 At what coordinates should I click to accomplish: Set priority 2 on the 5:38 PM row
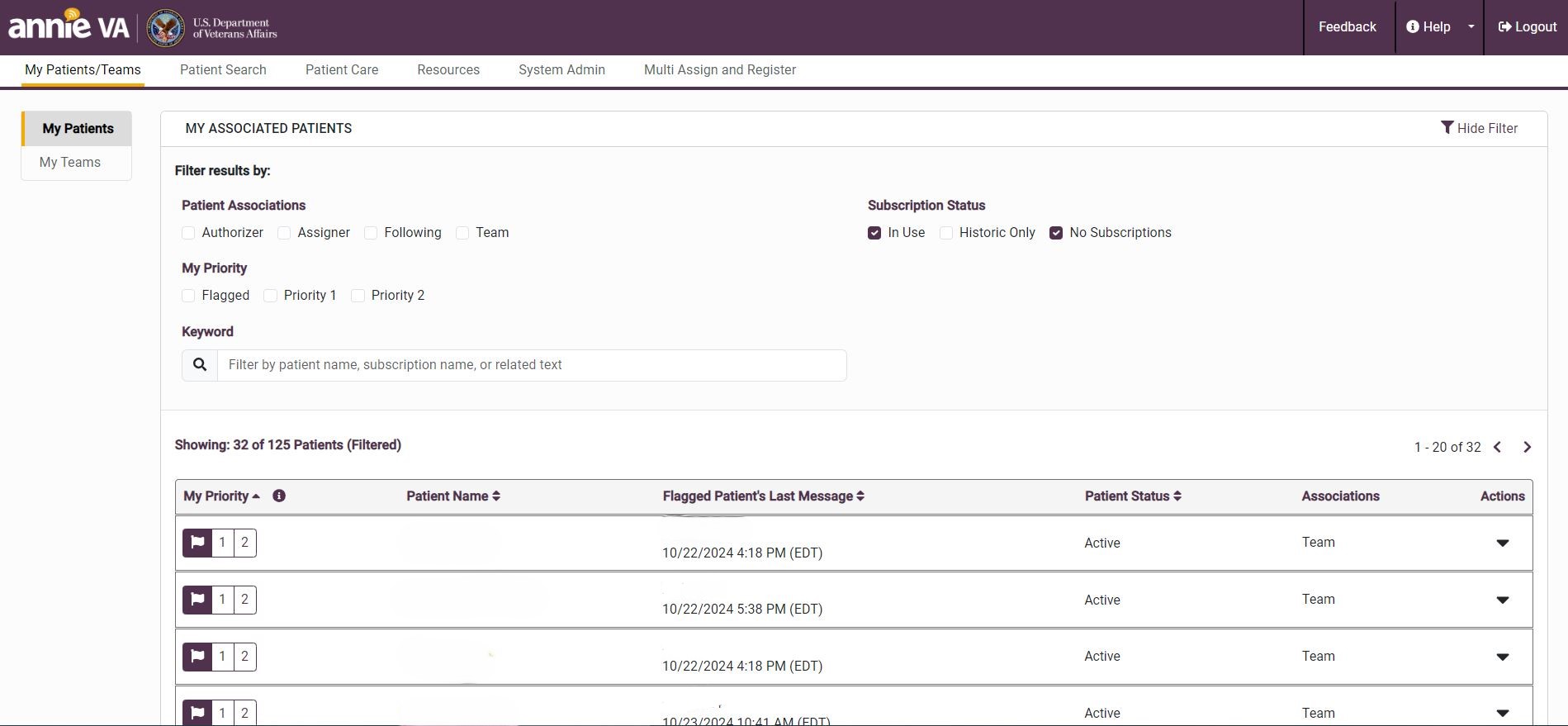(244, 600)
